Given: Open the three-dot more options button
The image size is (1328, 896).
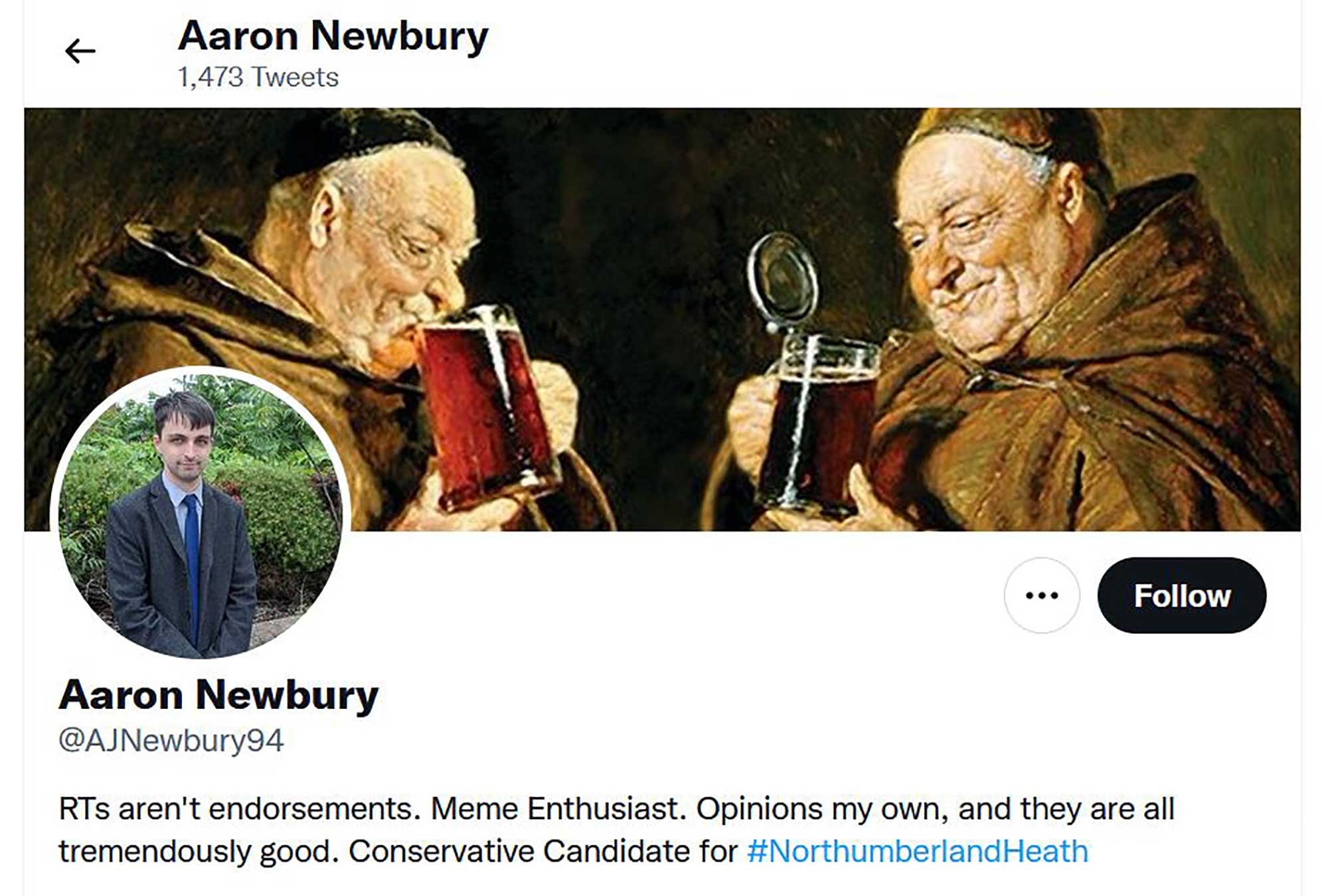Looking at the screenshot, I should pos(1041,595).
